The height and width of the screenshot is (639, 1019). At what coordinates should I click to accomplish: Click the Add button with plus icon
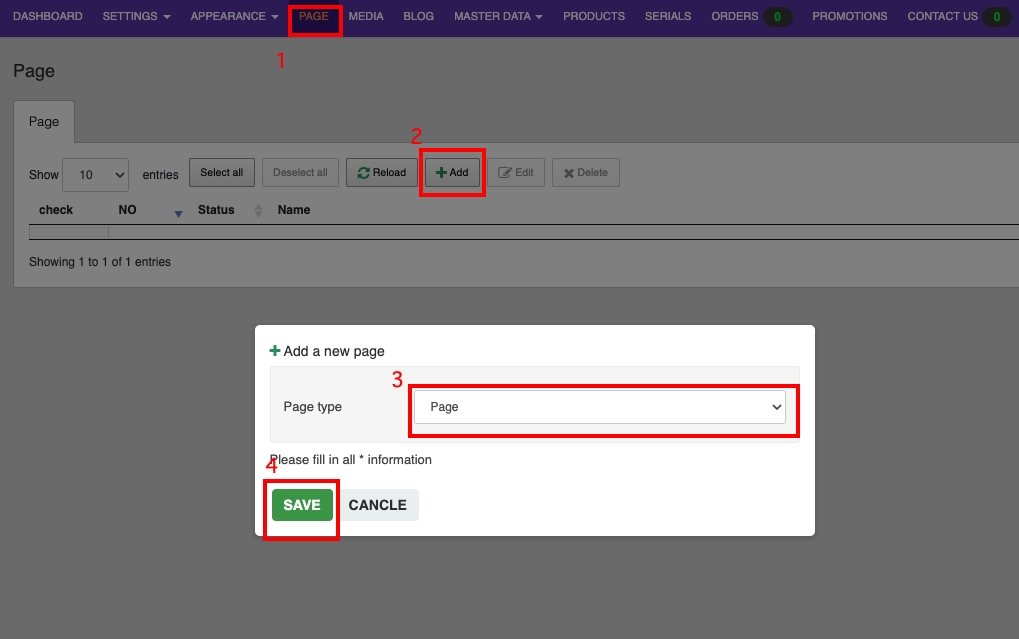coord(453,172)
